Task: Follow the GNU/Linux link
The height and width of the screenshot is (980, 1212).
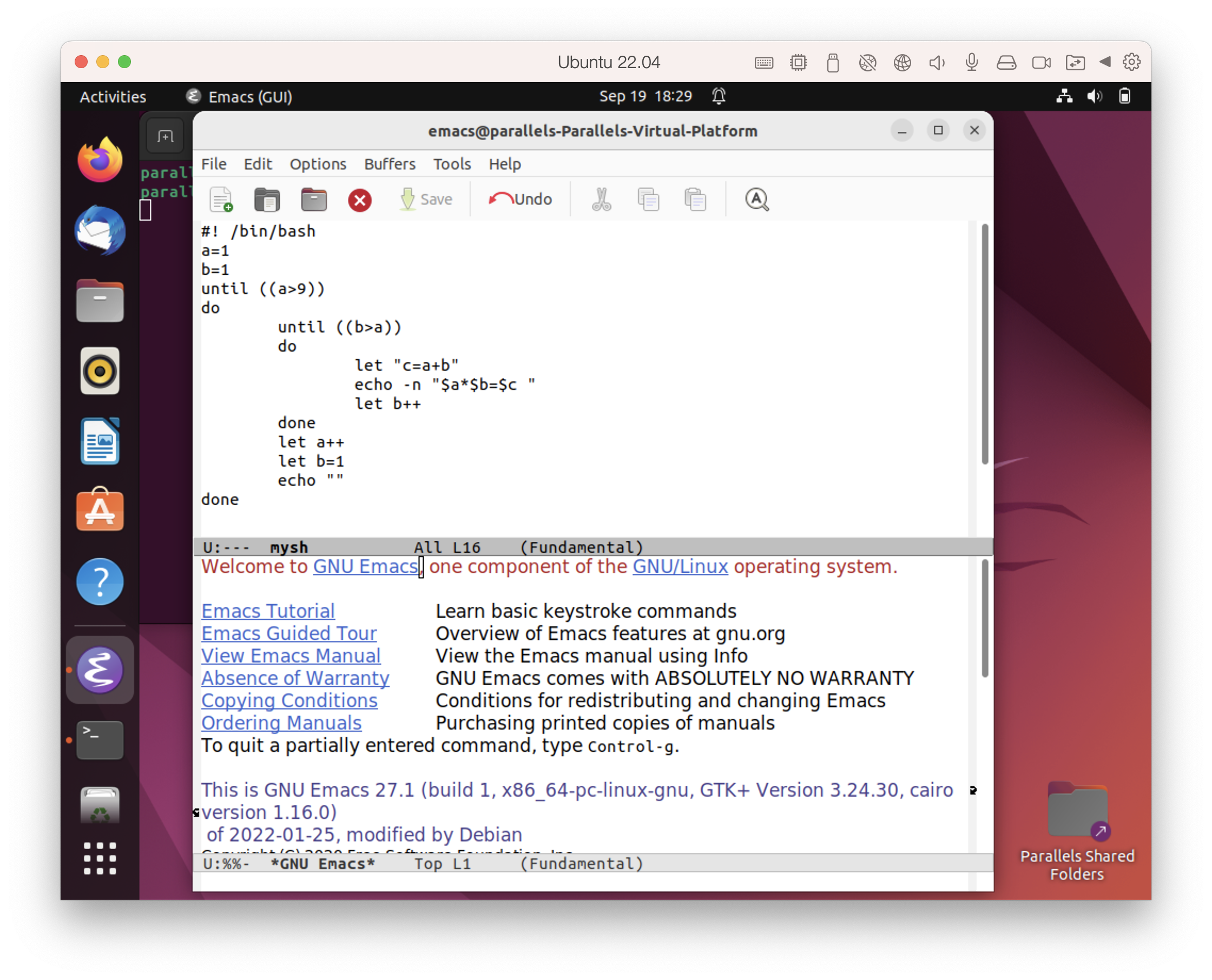Action: [680, 566]
